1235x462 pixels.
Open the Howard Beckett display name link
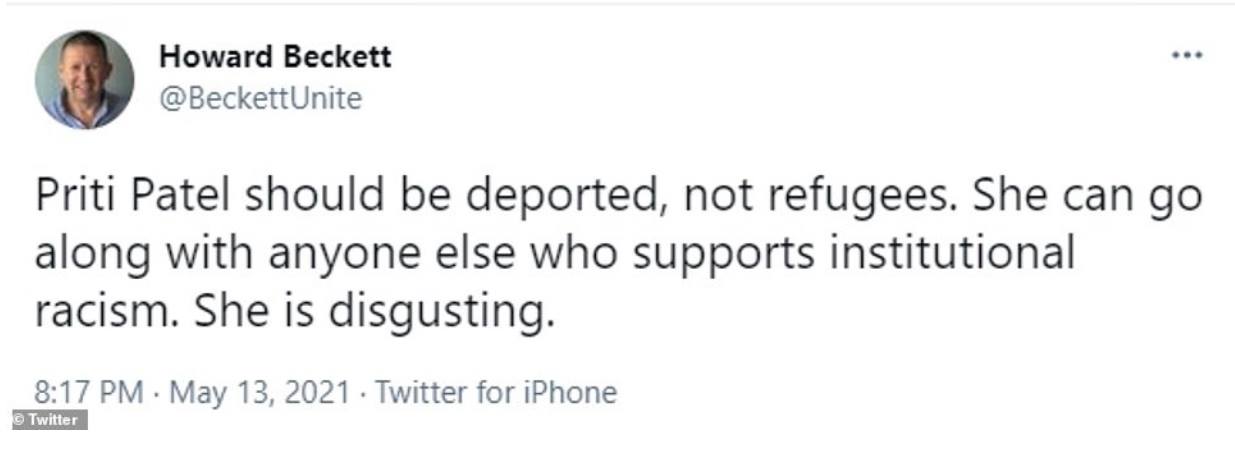[275, 57]
